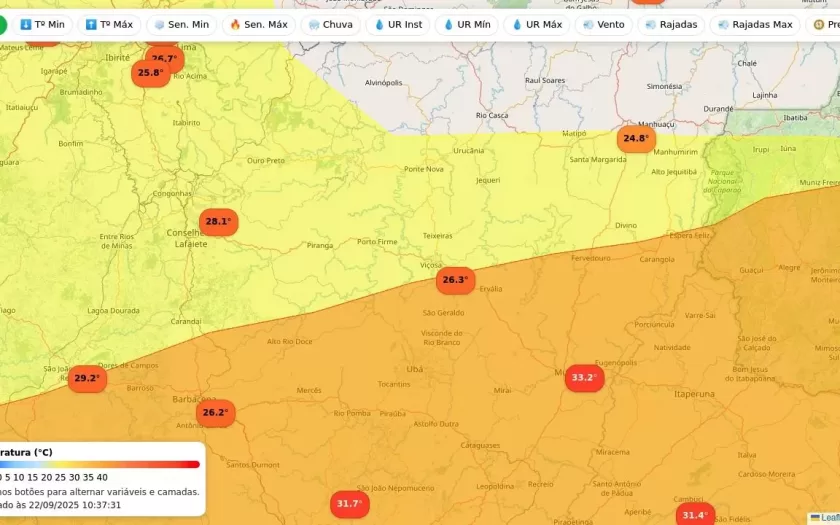This screenshot has height=525, width=840.
Task: Click the temperature color scale gradient bar
Action: [100, 464]
